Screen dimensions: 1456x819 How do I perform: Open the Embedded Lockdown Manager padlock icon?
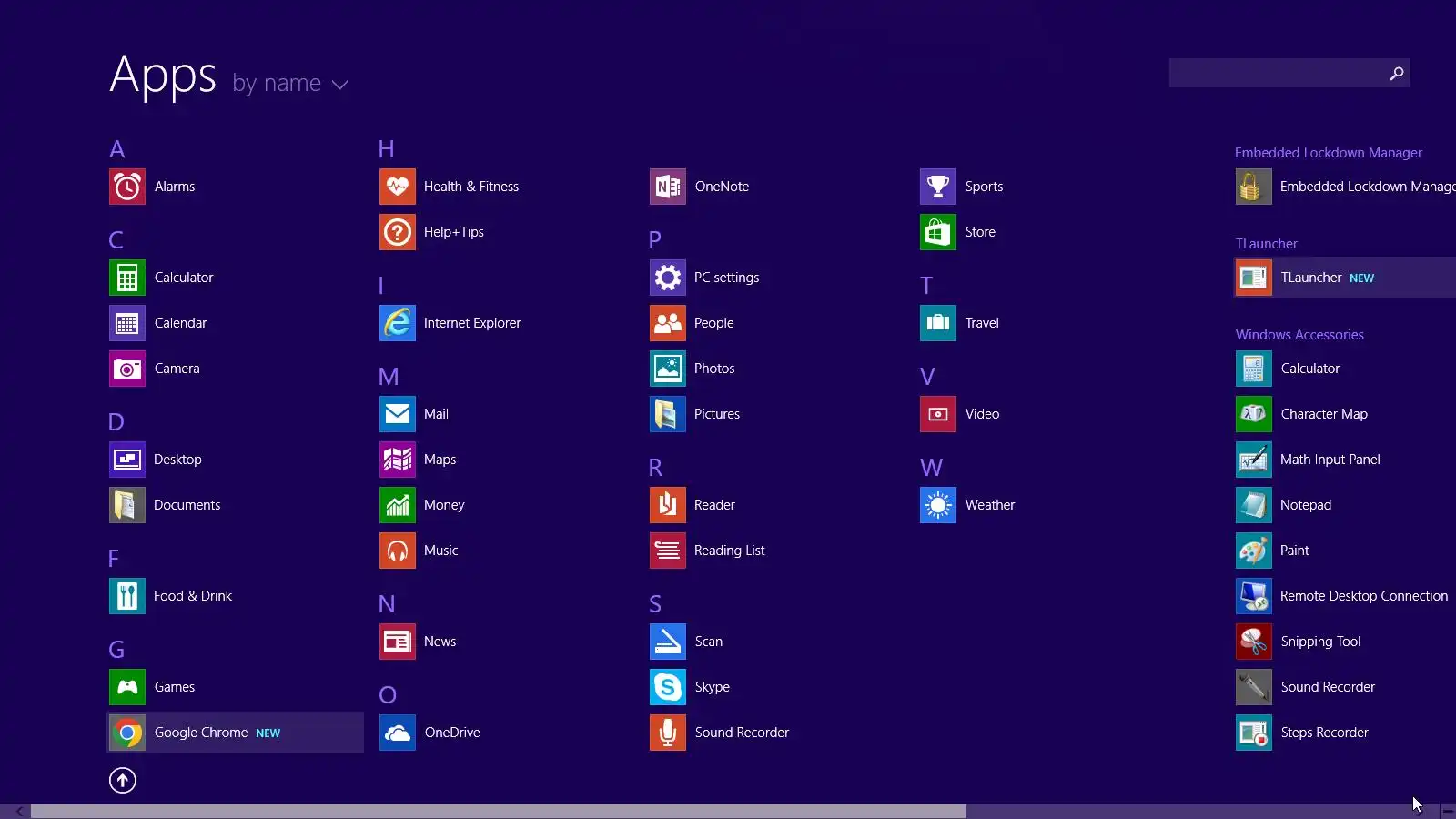point(1254,187)
